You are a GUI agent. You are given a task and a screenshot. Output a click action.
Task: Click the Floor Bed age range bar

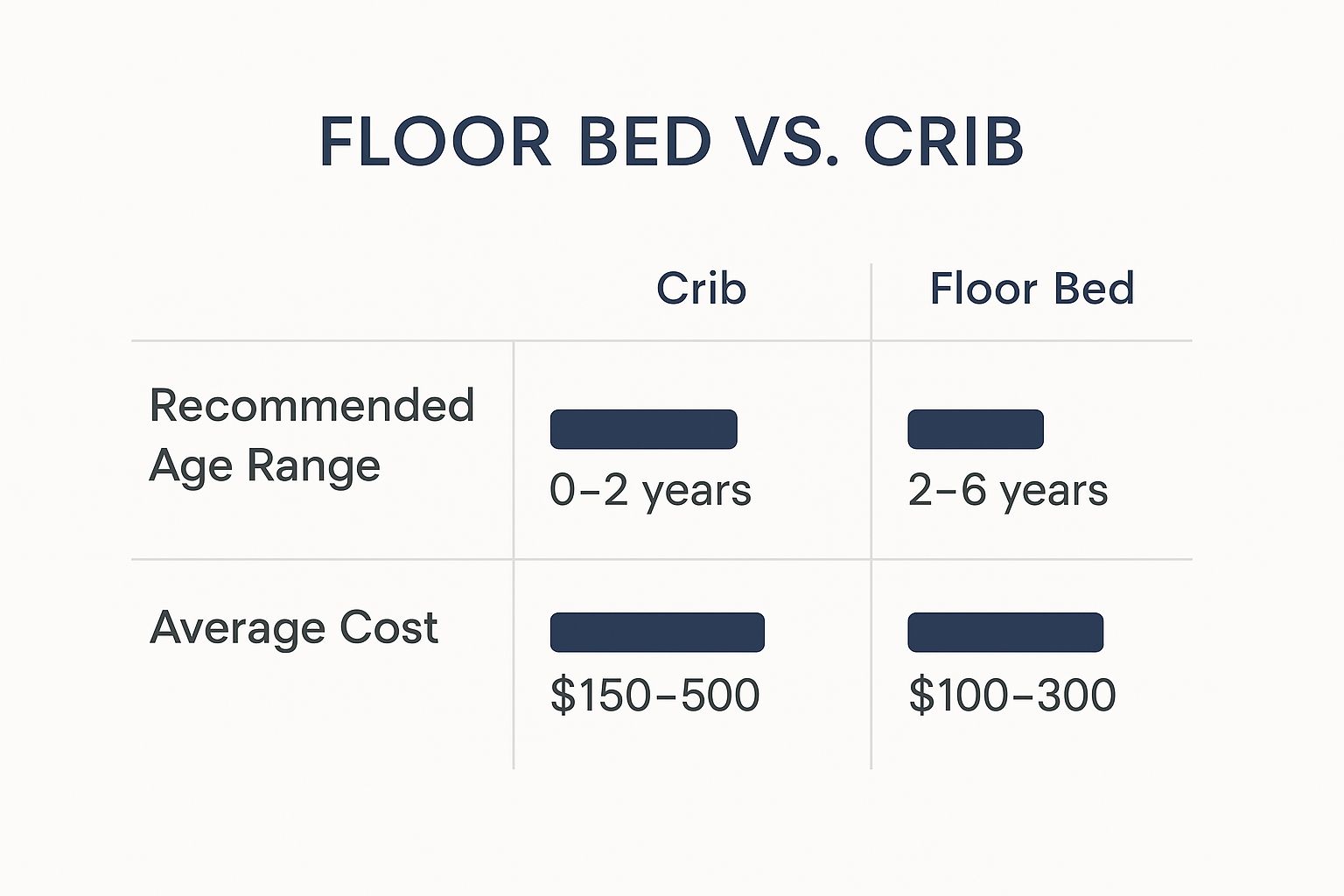click(x=976, y=429)
